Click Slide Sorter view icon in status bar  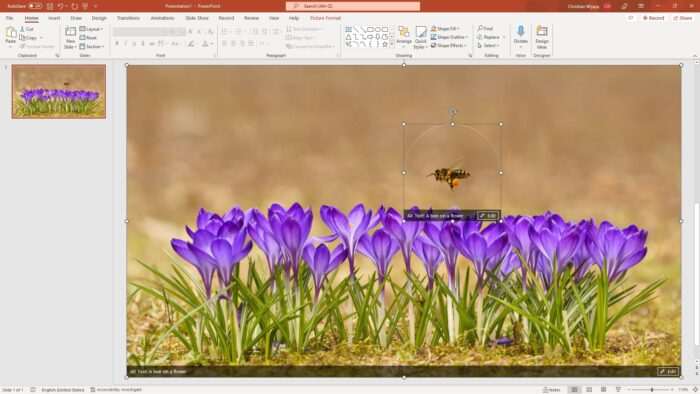tap(589, 390)
